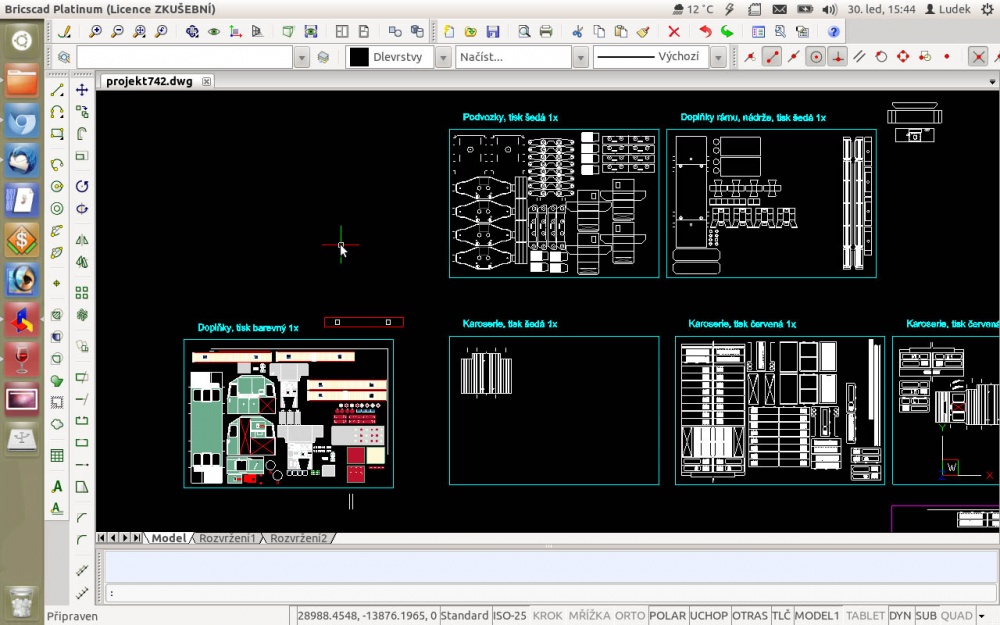This screenshot has width=1000, height=625.
Task: Open Layers explorer icon beside layer box
Action: [64, 57]
